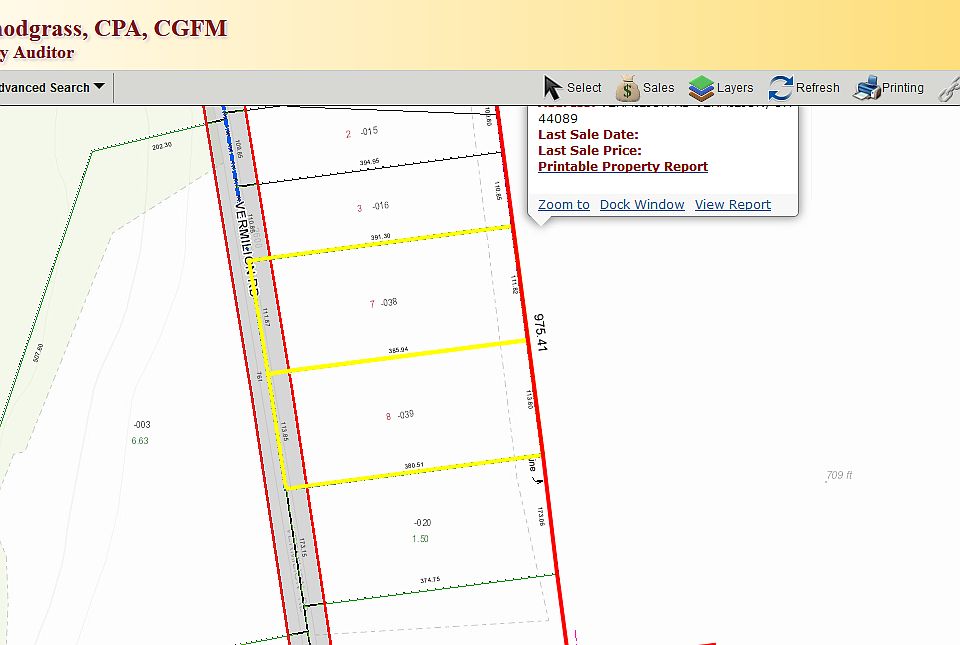
Task: Open the Layers panel icon
Action: [721, 88]
